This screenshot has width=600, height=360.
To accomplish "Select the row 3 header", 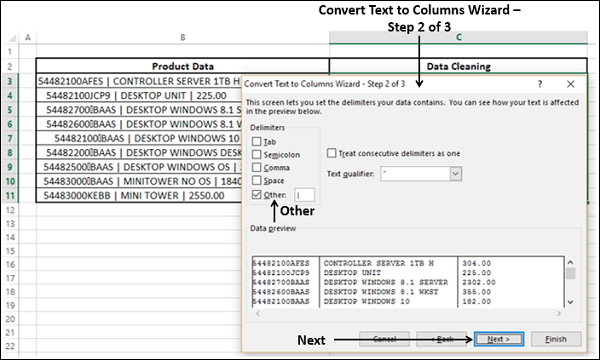I will click(x=10, y=81).
